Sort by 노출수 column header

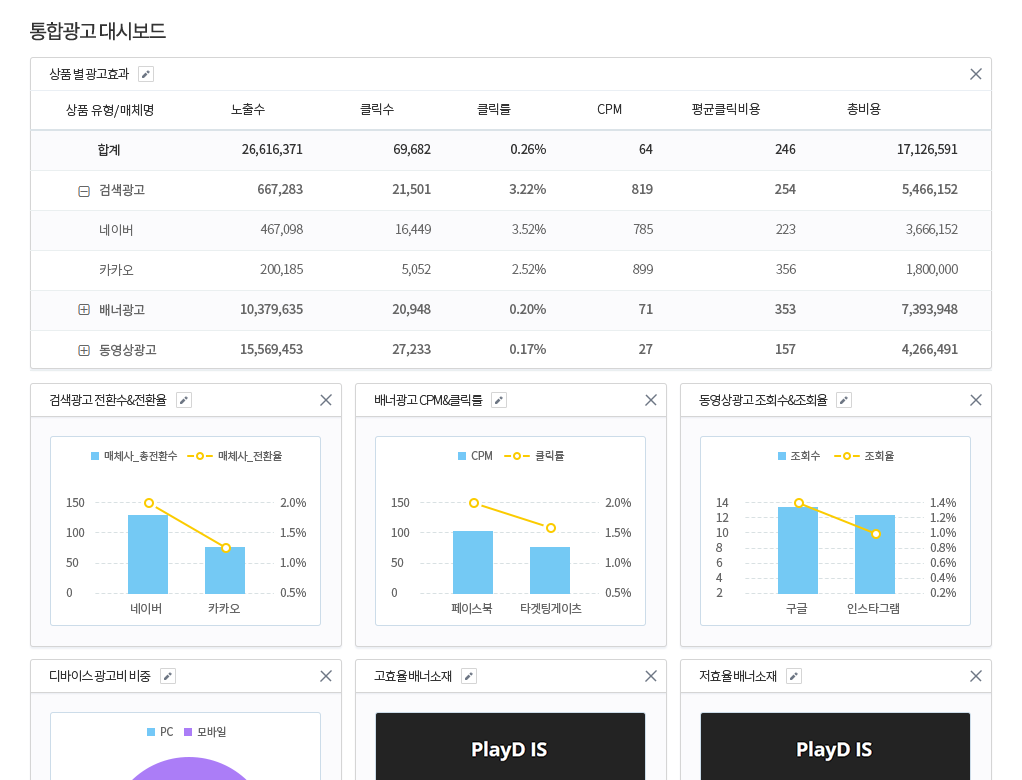tap(248, 110)
